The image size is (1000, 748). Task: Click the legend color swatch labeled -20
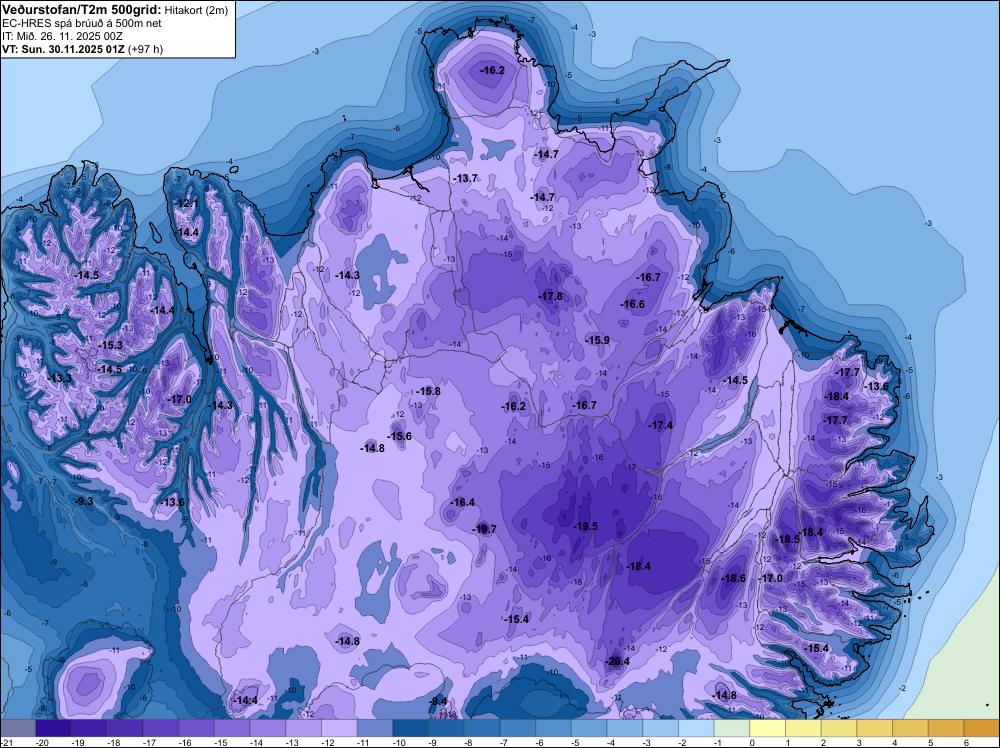54,728
